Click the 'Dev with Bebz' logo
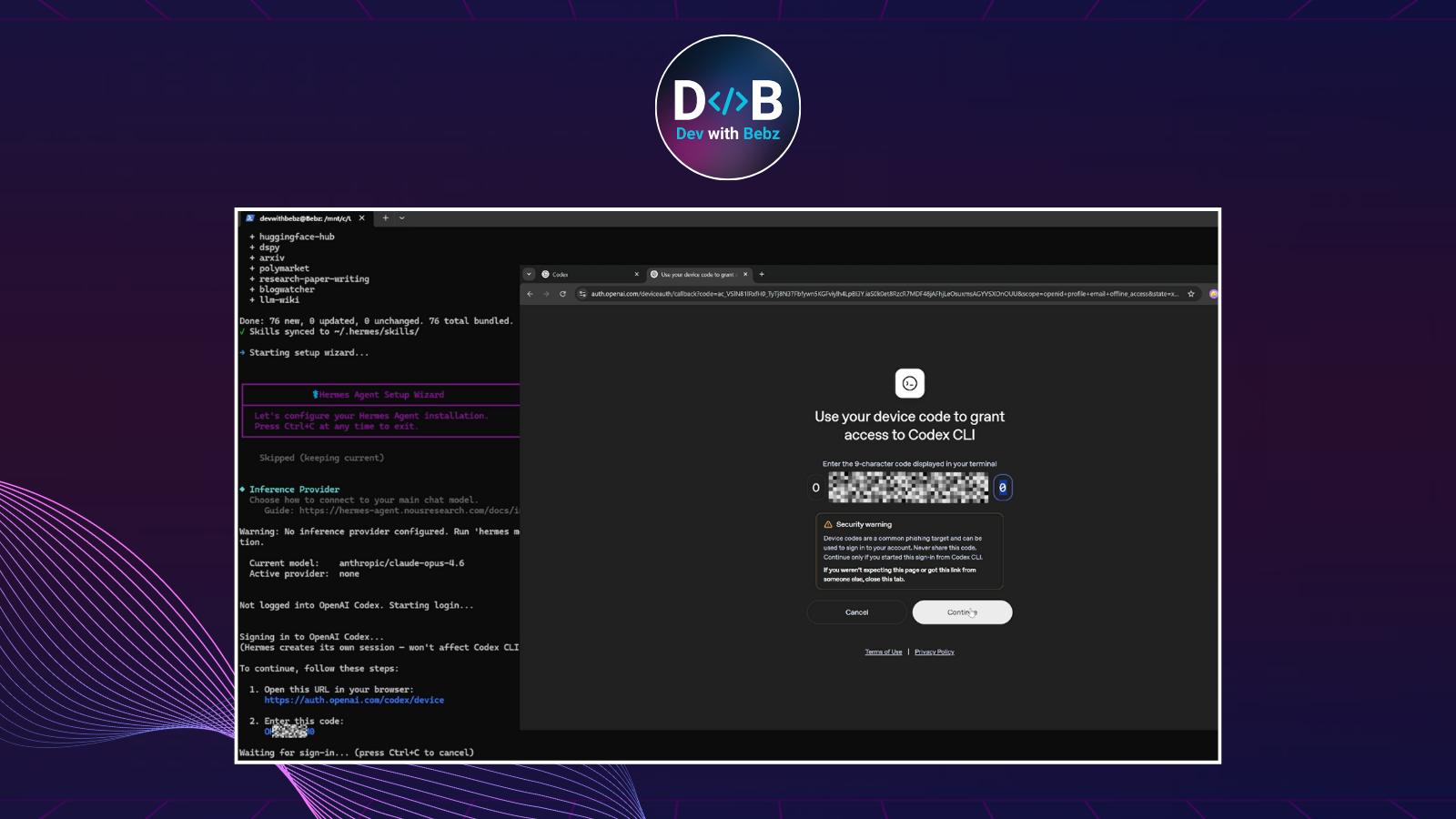This screenshot has width=1456, height=819. [728, 107]
